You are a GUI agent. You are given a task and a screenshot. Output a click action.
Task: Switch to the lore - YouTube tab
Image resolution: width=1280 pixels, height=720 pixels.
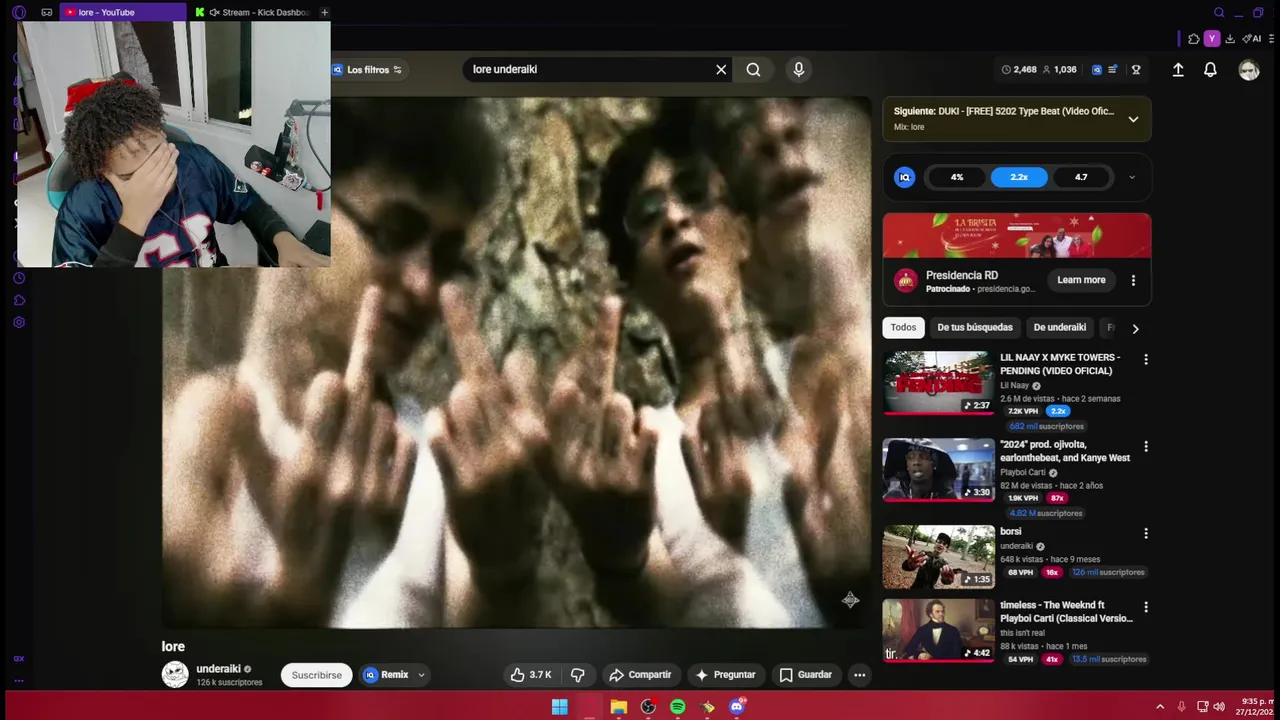coord(122,12)
